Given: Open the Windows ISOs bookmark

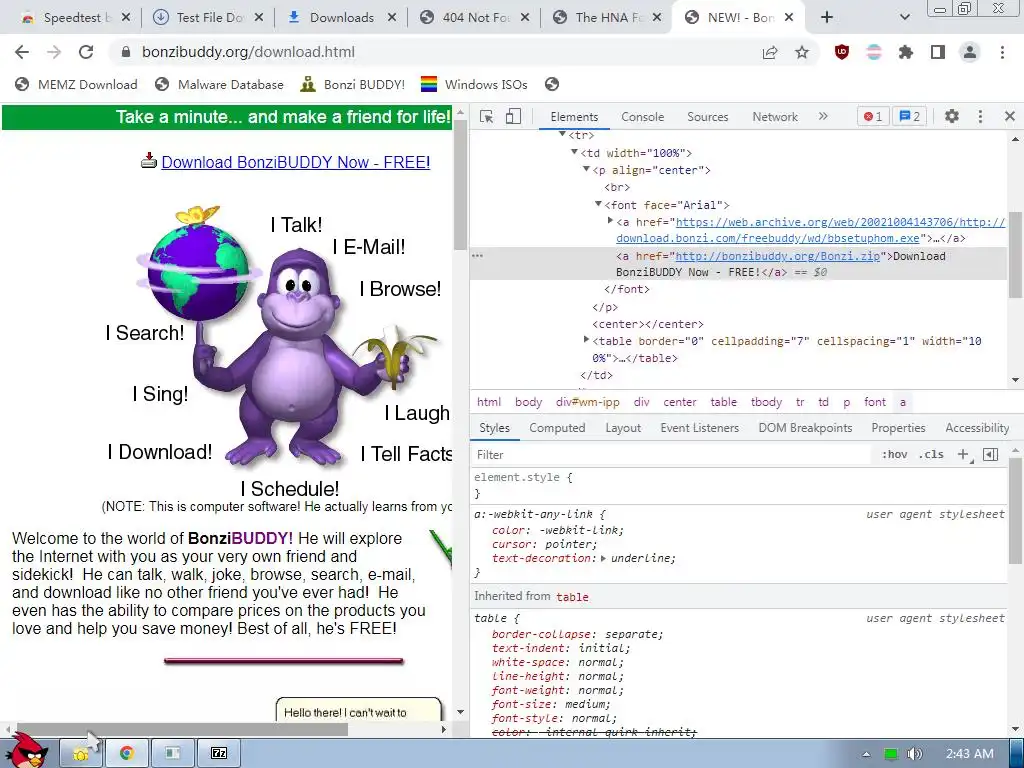Looking at the screenshot, I should (474, 84).
